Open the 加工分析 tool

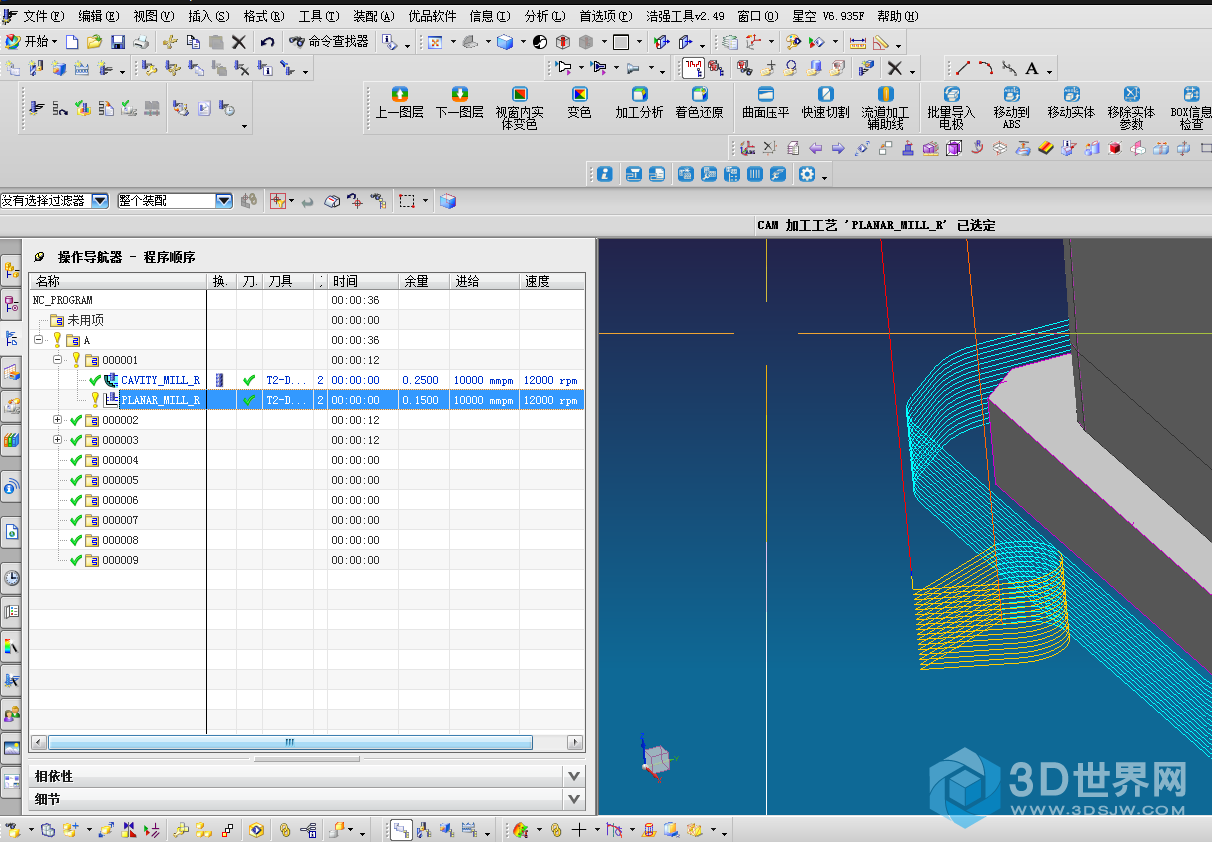coord(639,104)
